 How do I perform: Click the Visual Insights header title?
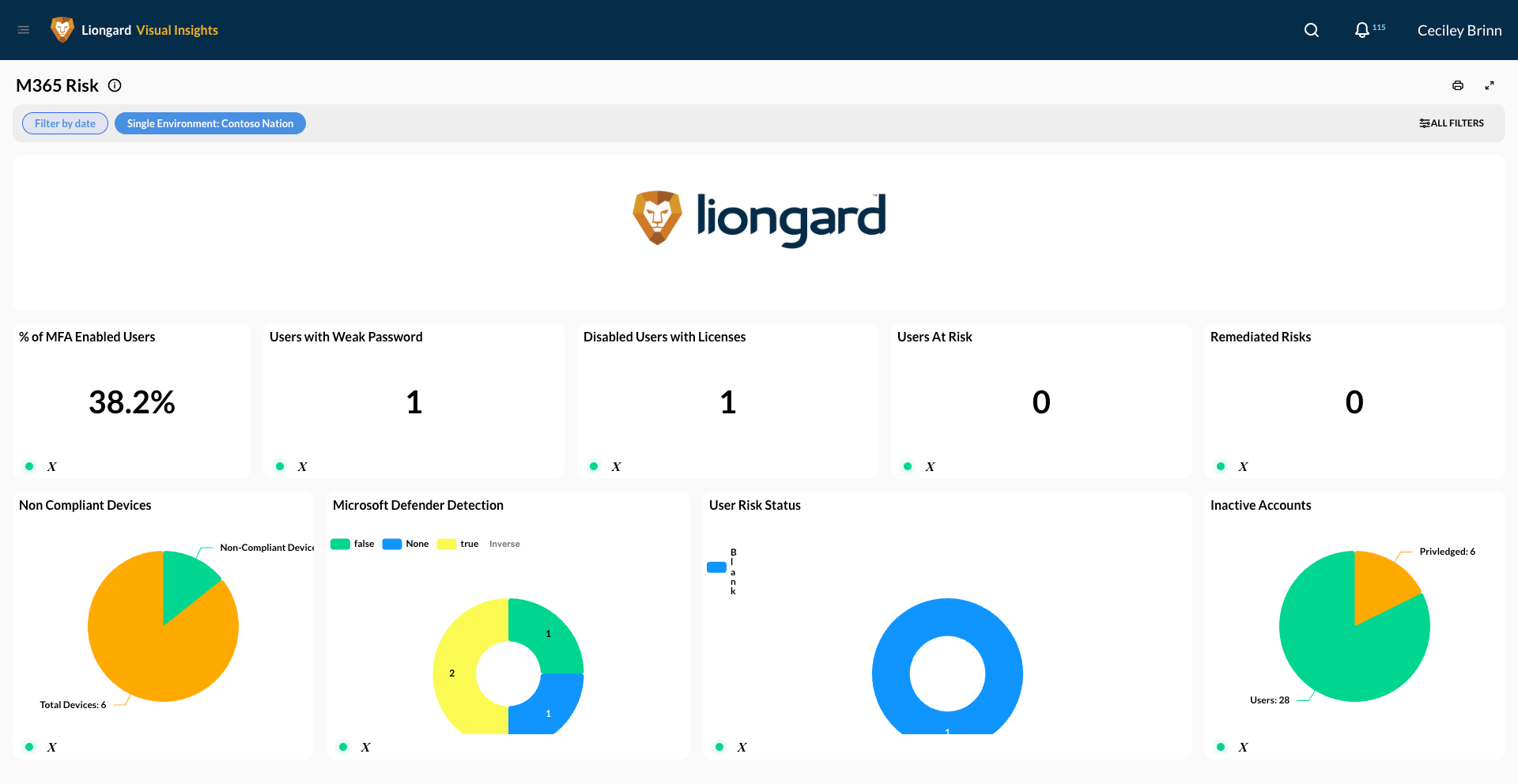pos(177,30)
